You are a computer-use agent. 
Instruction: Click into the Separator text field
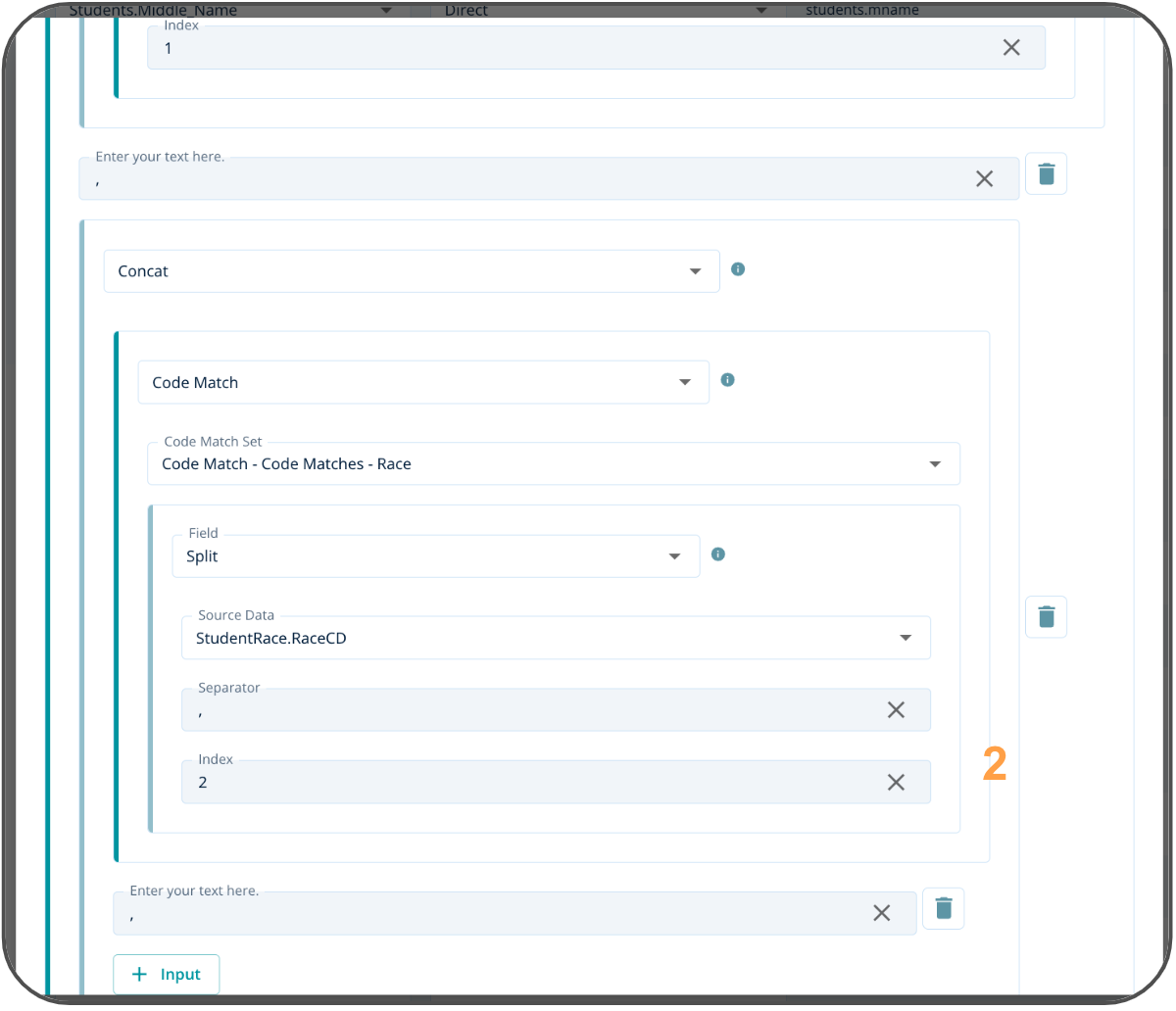pos(529,711)
